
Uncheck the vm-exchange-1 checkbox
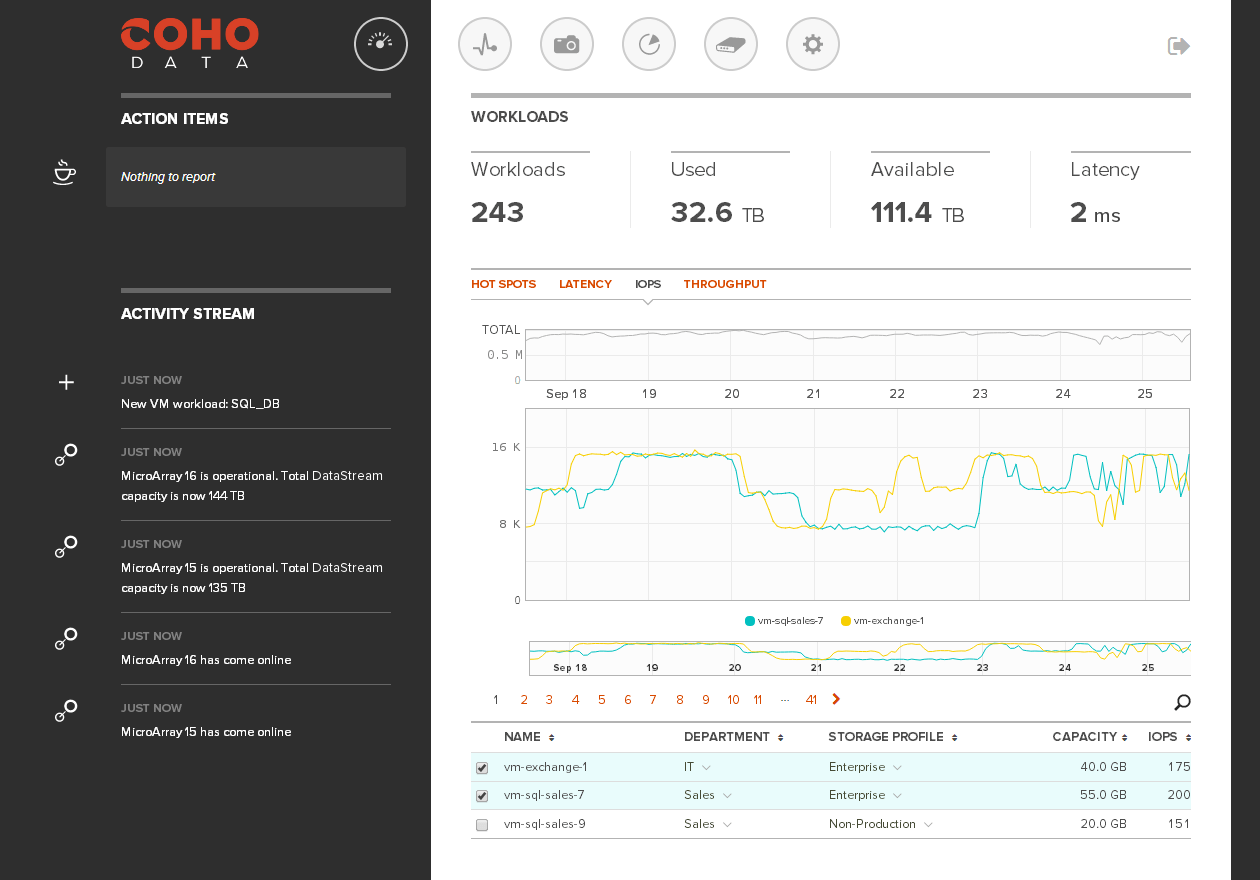pos(482,768)
